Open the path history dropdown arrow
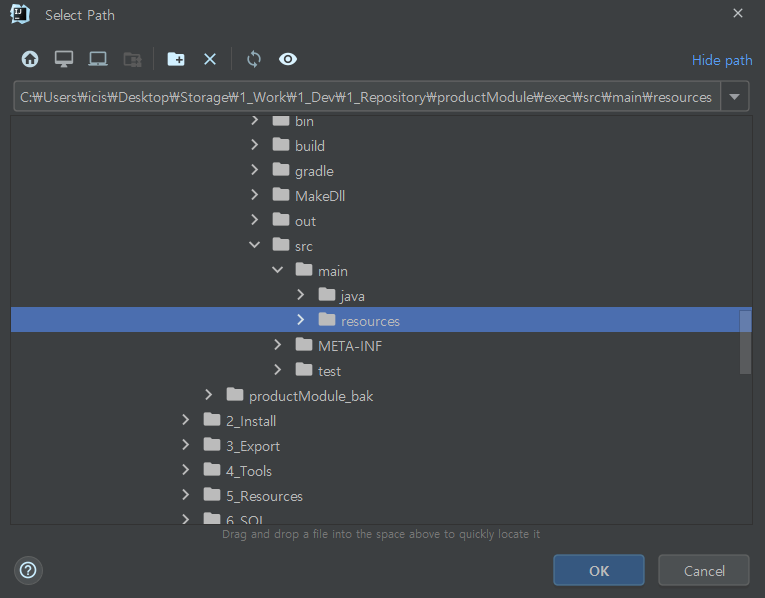This screenshot has width=765, height=598. pyautogui.click(x=734, y=97)
